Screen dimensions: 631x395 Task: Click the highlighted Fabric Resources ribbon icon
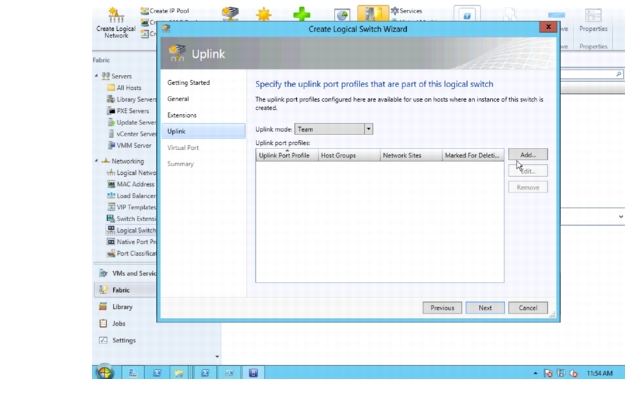(373, 13)
